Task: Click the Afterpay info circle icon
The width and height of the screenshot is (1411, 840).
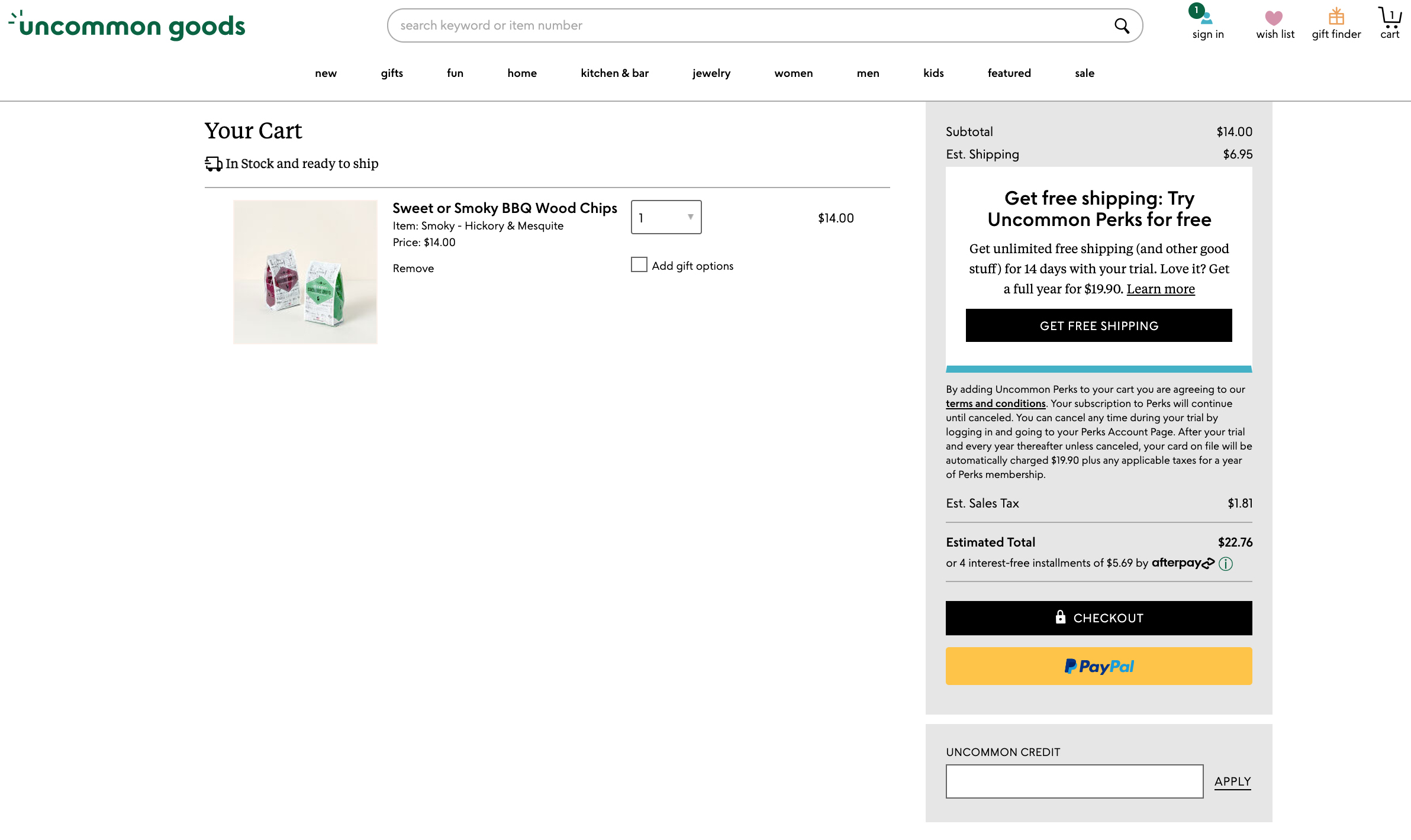Action: (1226, 564)
